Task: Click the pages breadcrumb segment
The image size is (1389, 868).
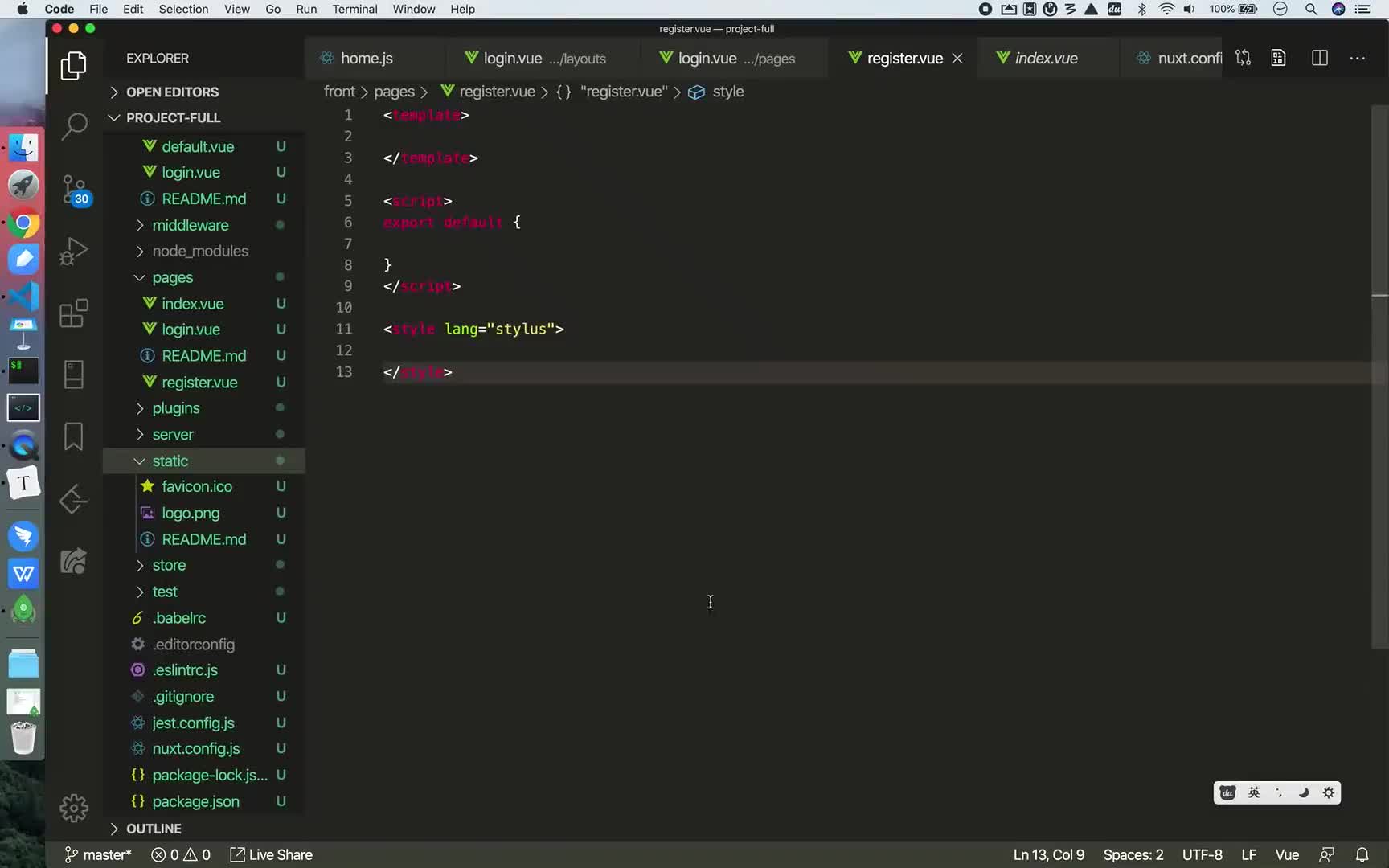Action: pyautogui.click(x=394, y=92)
